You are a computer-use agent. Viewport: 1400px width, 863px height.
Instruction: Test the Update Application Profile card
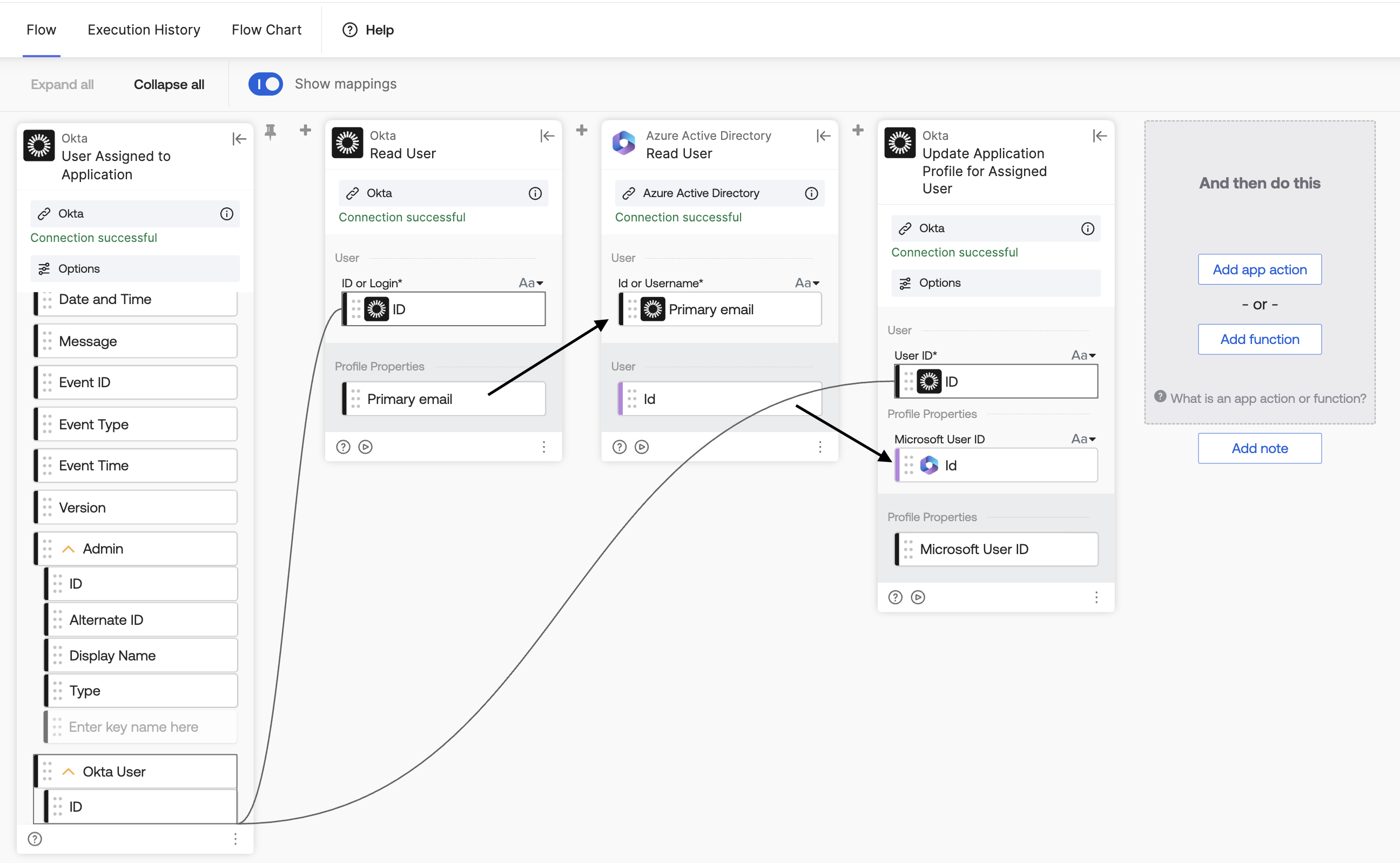[918, 597]
